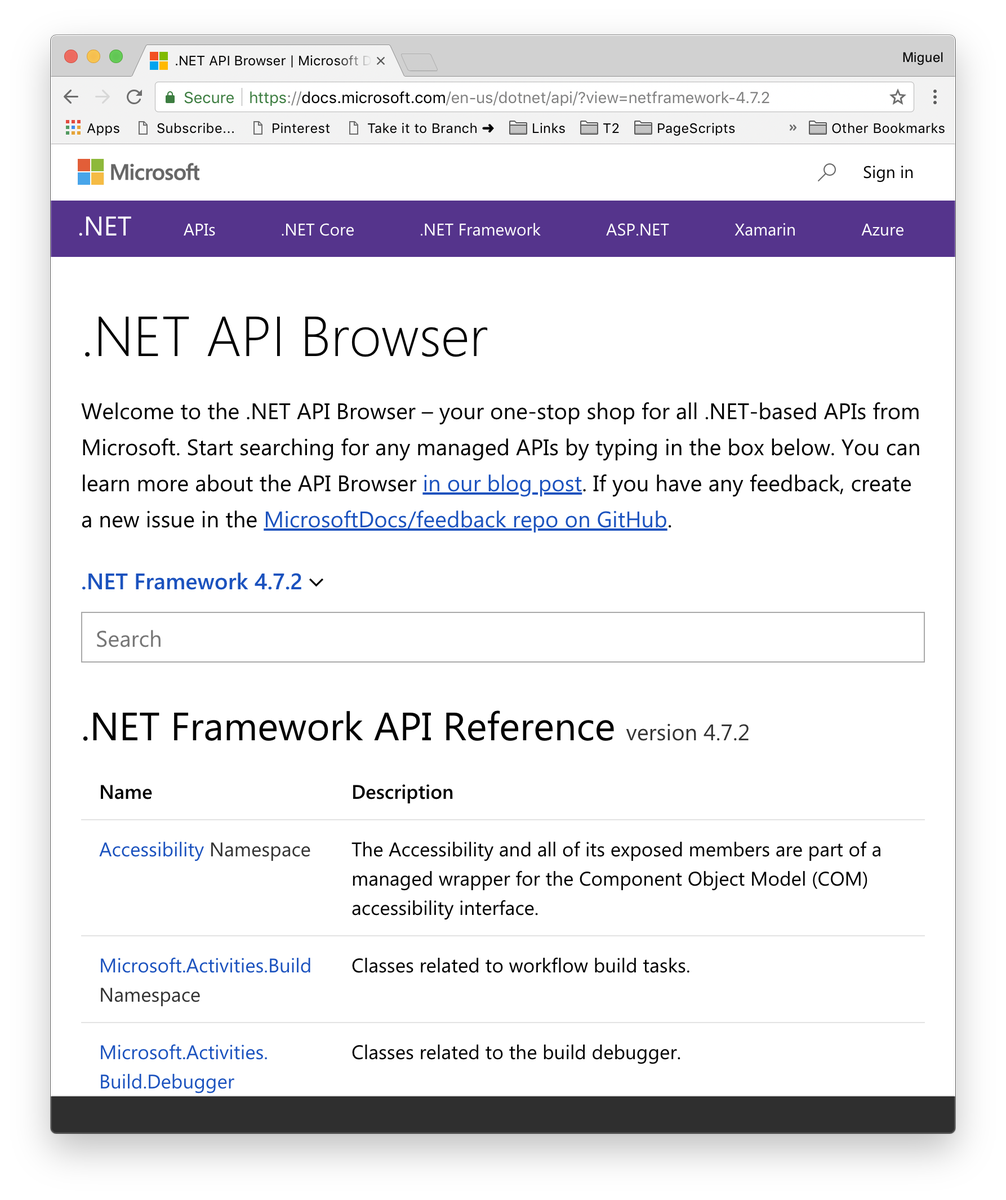Image resolution: width=1006 pixels, height=1200 pixels.
Task: Click 'Classes related to the build debugger.'
Action: (x=516, y=1053)
